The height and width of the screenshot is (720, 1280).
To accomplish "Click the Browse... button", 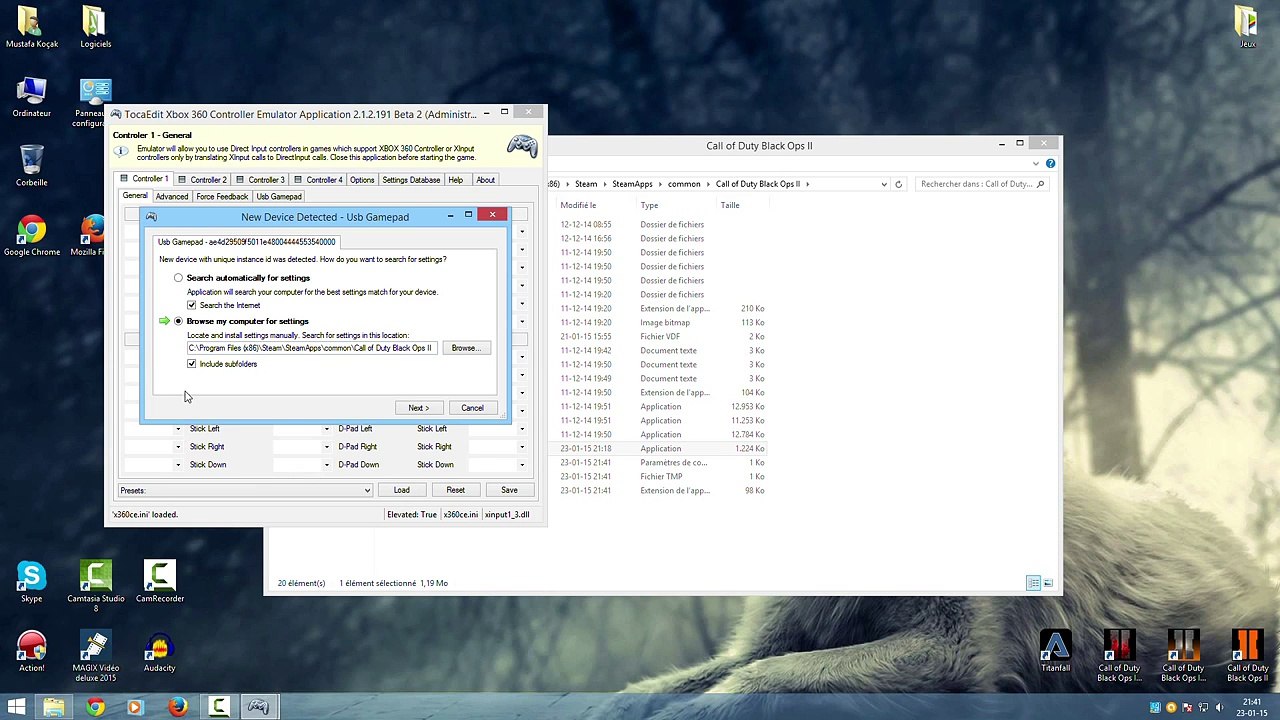I will coord(466,348).
